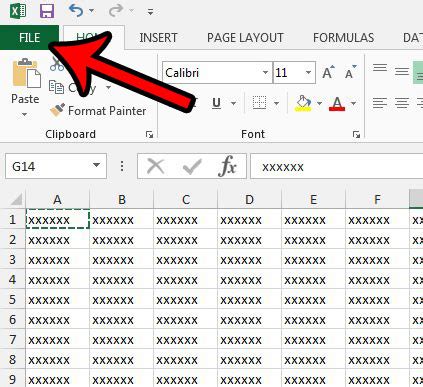Image resolution: width=423 pixels, height=387 pixels.
Task: Click the formula bar containing xxxxxx
Action: [x=337, y=166]
